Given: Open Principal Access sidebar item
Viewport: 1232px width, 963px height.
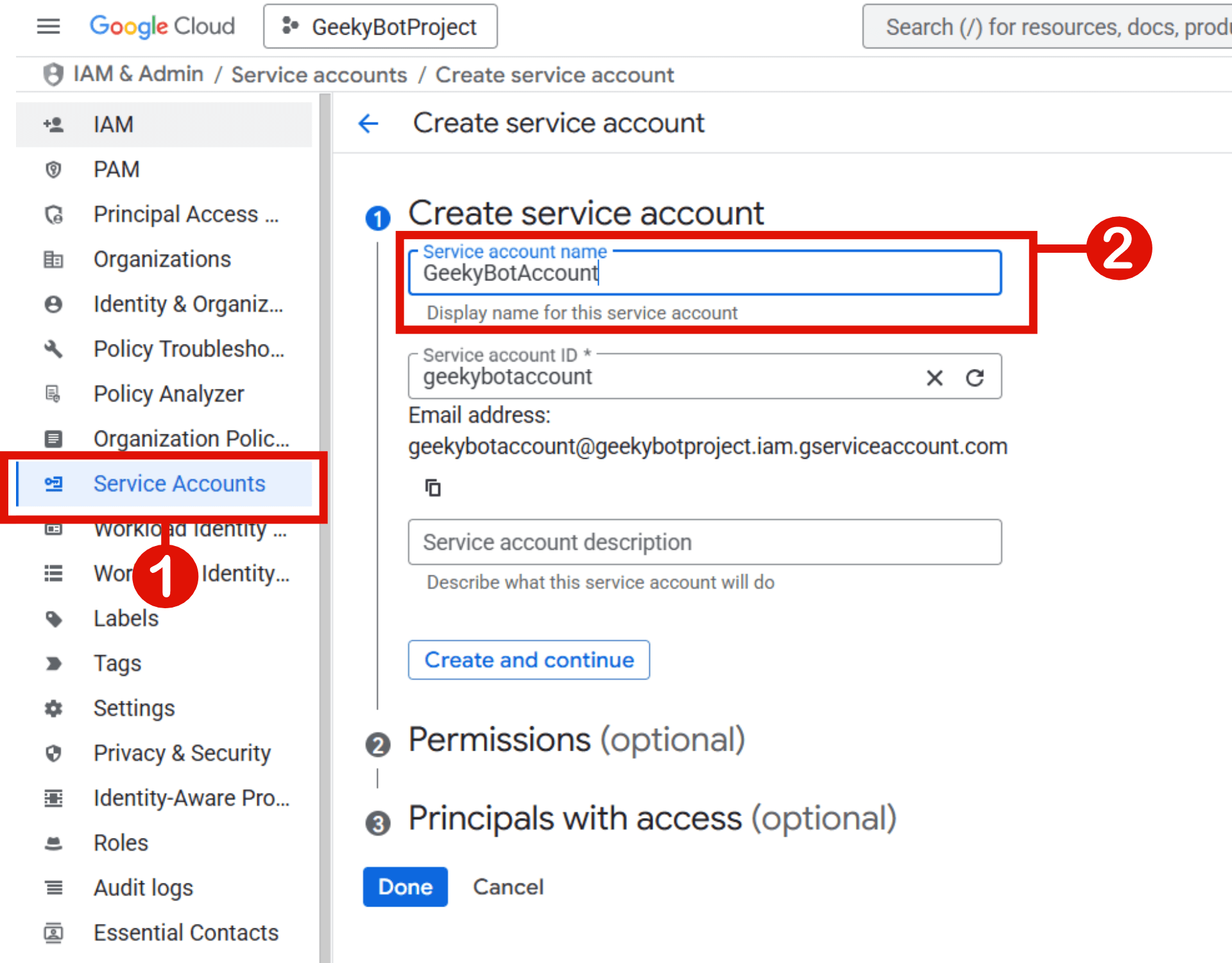Looking at the screenshot, I should (x=164, y=214).
